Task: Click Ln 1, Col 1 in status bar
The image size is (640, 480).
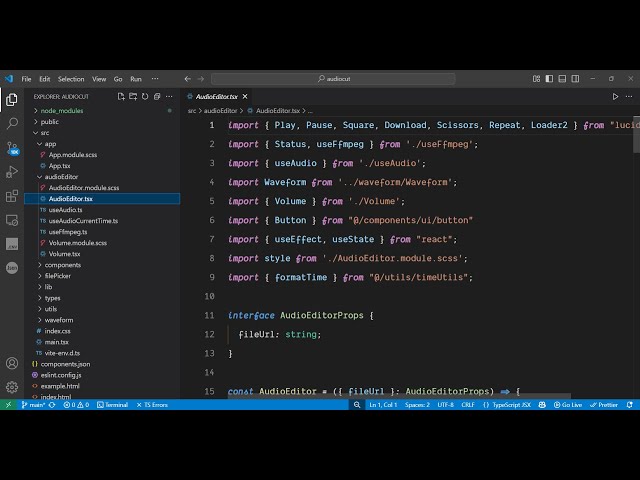Action: [x=383, y=405]
